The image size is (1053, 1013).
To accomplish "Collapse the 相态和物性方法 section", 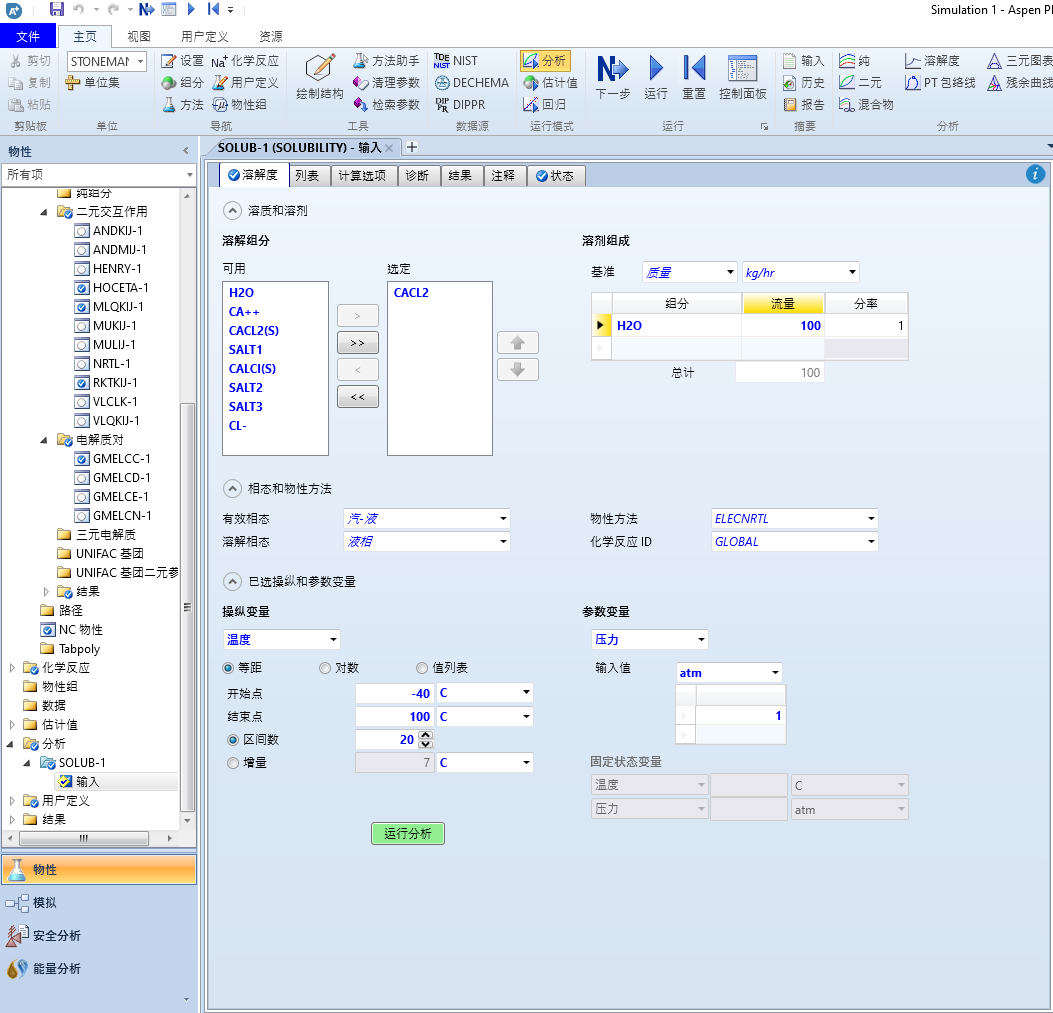I will 232,488.
